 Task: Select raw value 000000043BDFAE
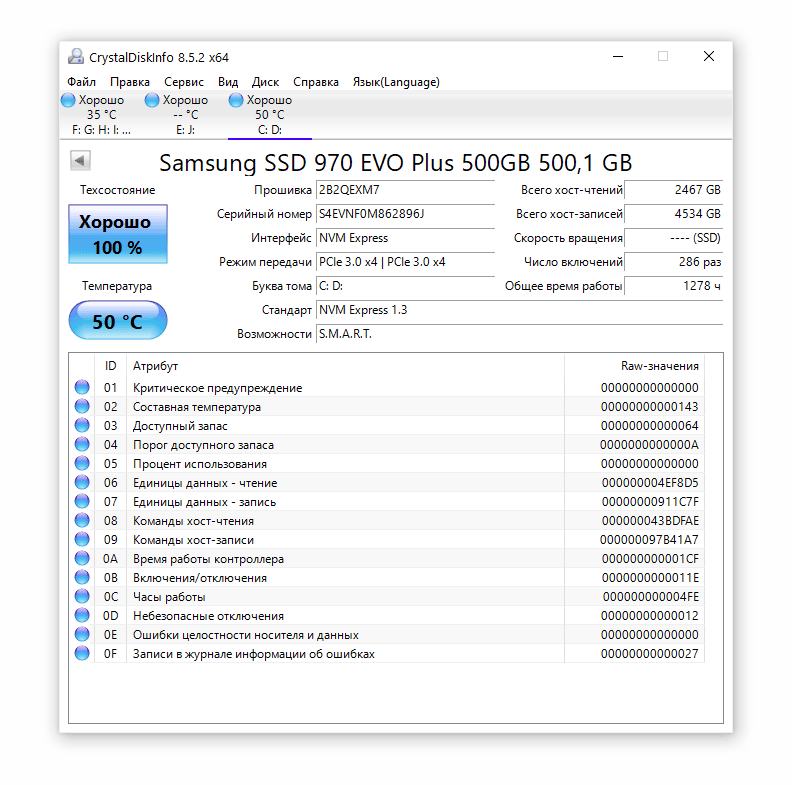tap(650, 521)
